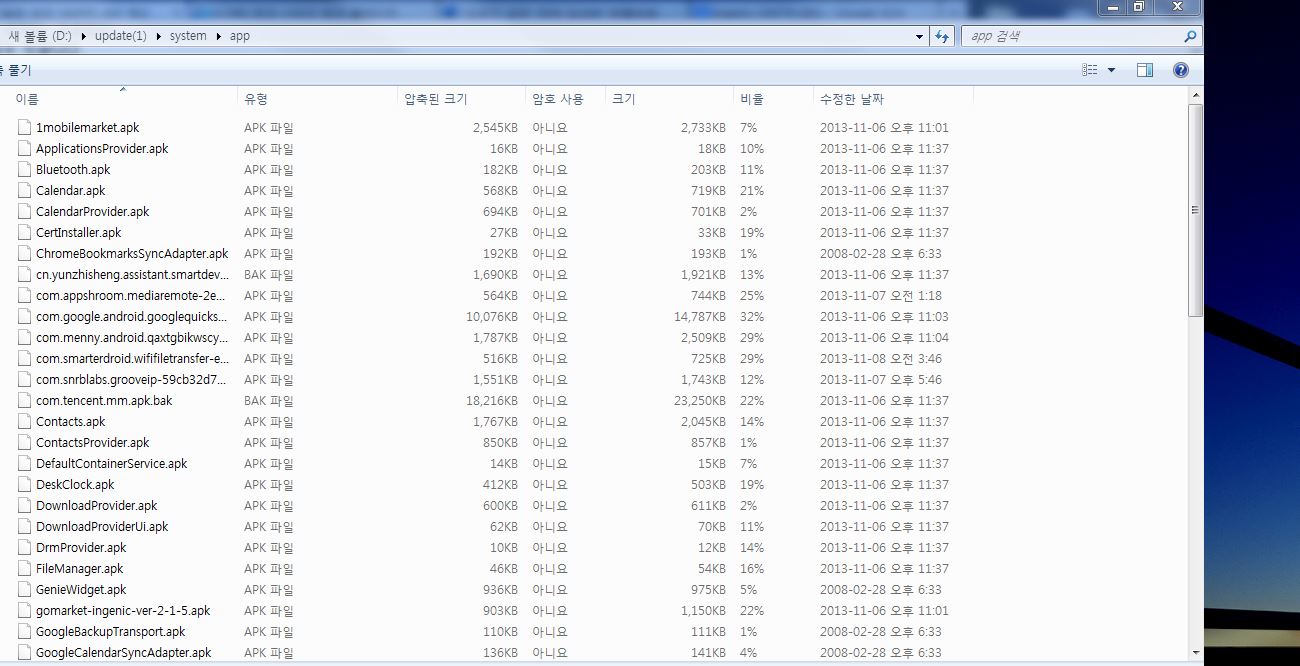The height and width of the screenshot is (666, 1300).
Task: Select ChromeBookmarksSyncAdapter.apk
Action: pos(132,254)
